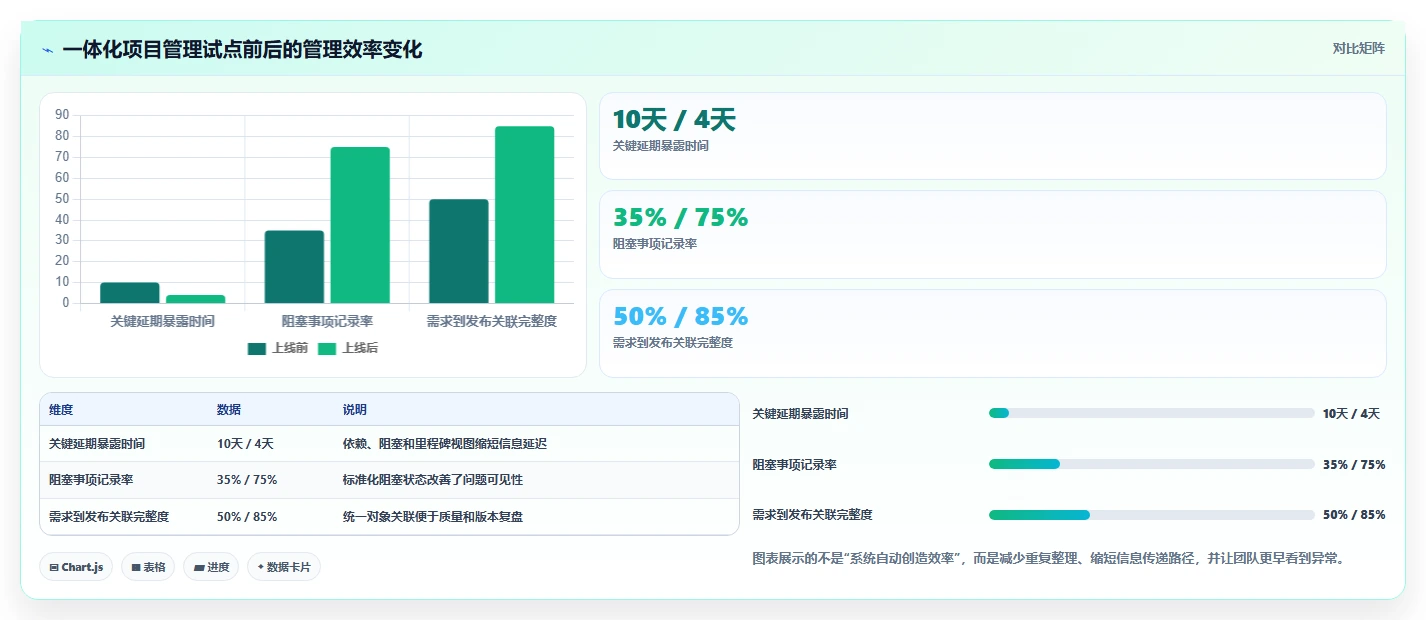Viewport: 1426px width, 620px height.
Task: Click table cell 关键延期暴露时间
Action: [x=97, y=443]
